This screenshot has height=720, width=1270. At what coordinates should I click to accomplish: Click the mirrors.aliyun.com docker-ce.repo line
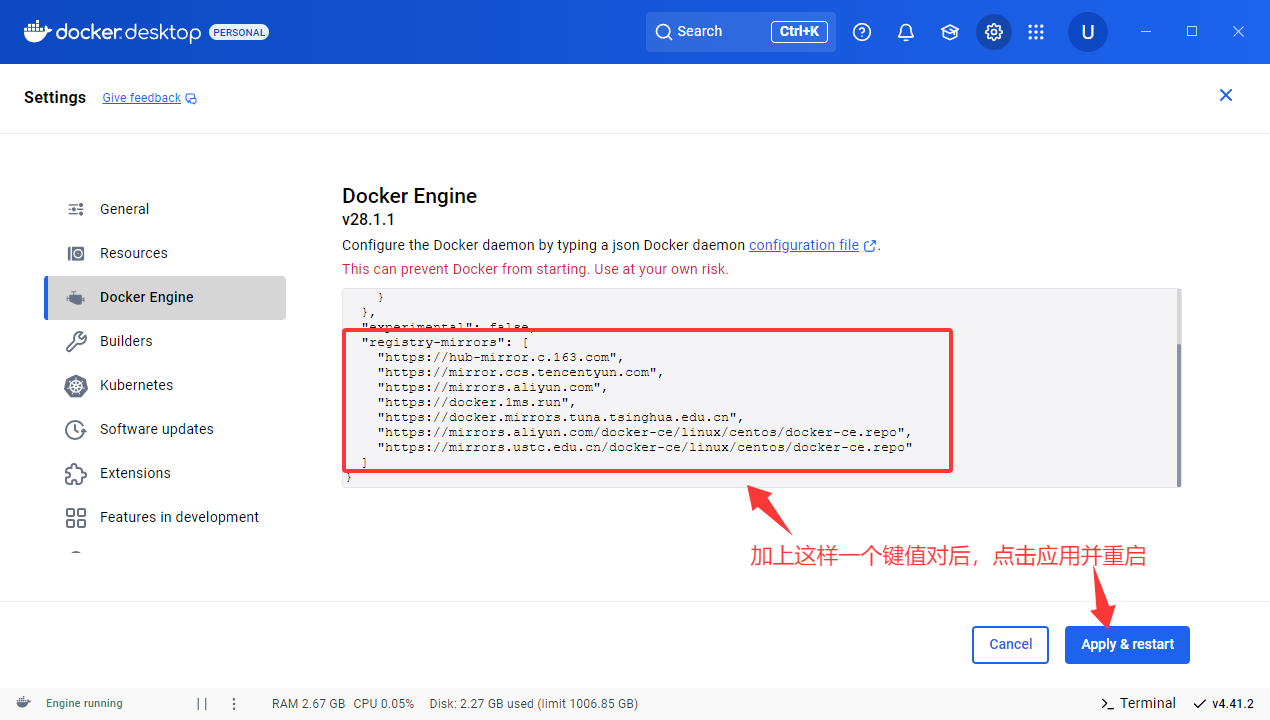point(645,432)
